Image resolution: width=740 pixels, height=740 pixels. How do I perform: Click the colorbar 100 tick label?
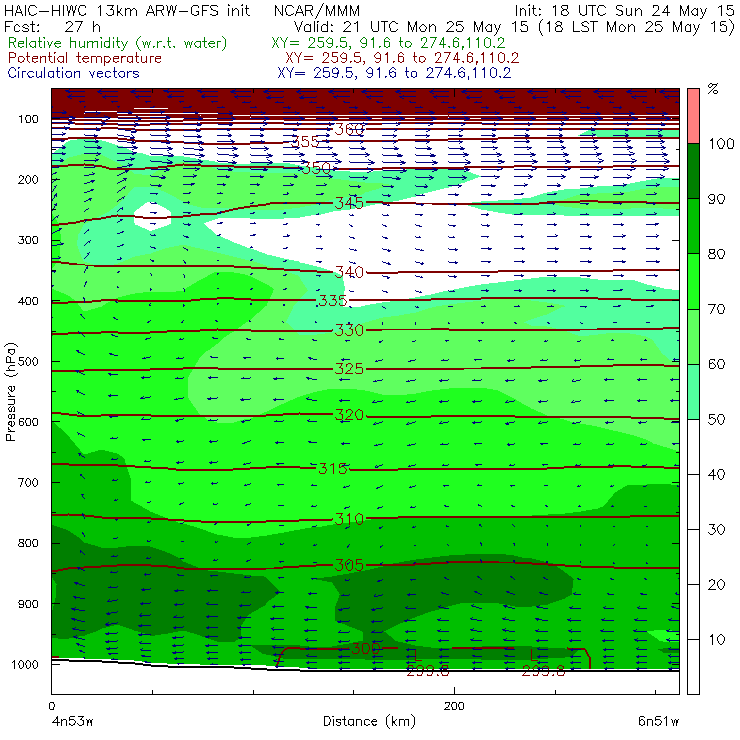point(721,143)
